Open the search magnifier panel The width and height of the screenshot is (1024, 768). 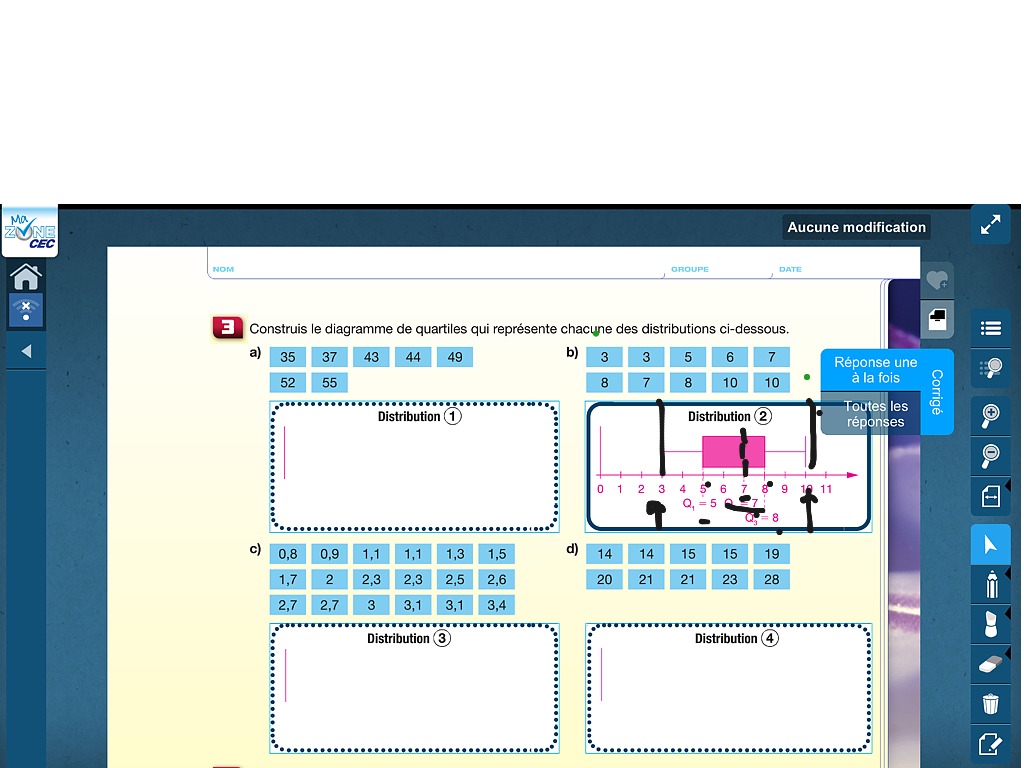click(x=990, y=367)
